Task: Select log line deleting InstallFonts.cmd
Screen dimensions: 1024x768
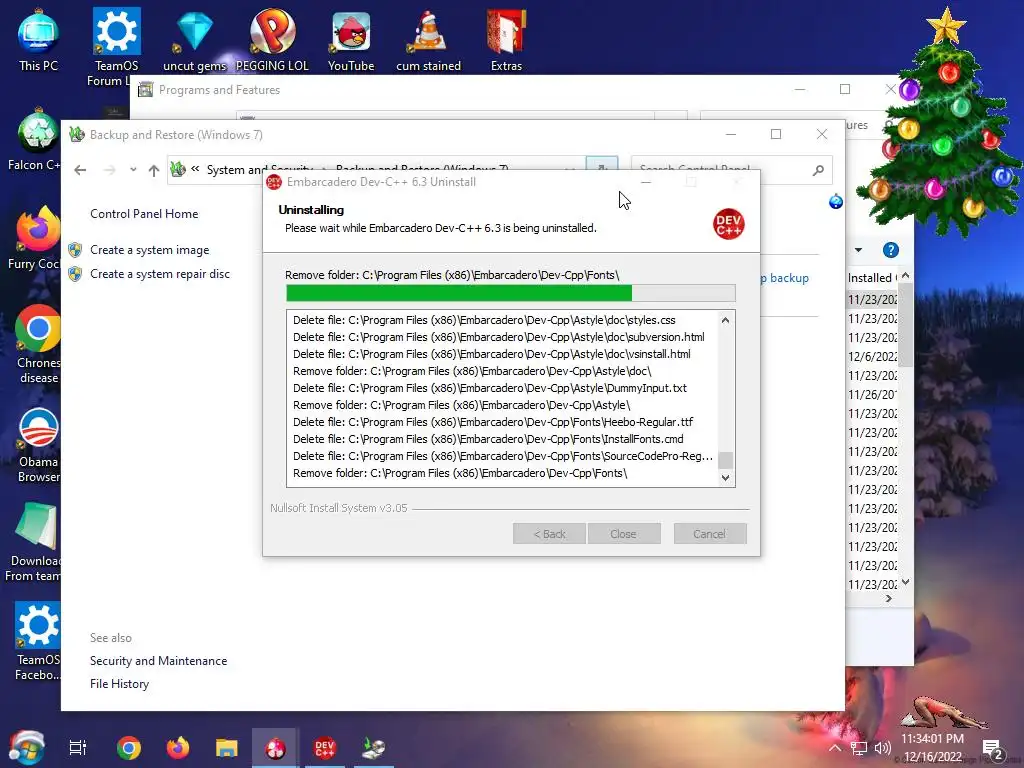Action: click(x=488, y=439)
